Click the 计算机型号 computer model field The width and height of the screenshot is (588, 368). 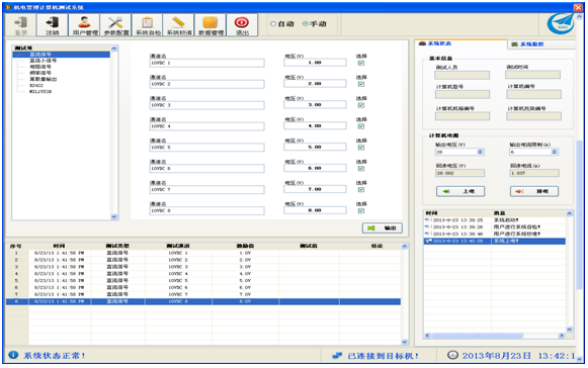462,94
